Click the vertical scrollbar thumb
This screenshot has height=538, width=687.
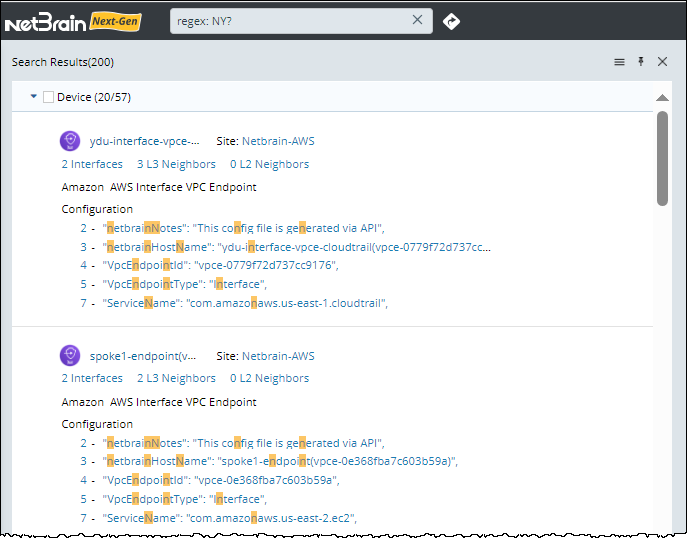[662, 159]
